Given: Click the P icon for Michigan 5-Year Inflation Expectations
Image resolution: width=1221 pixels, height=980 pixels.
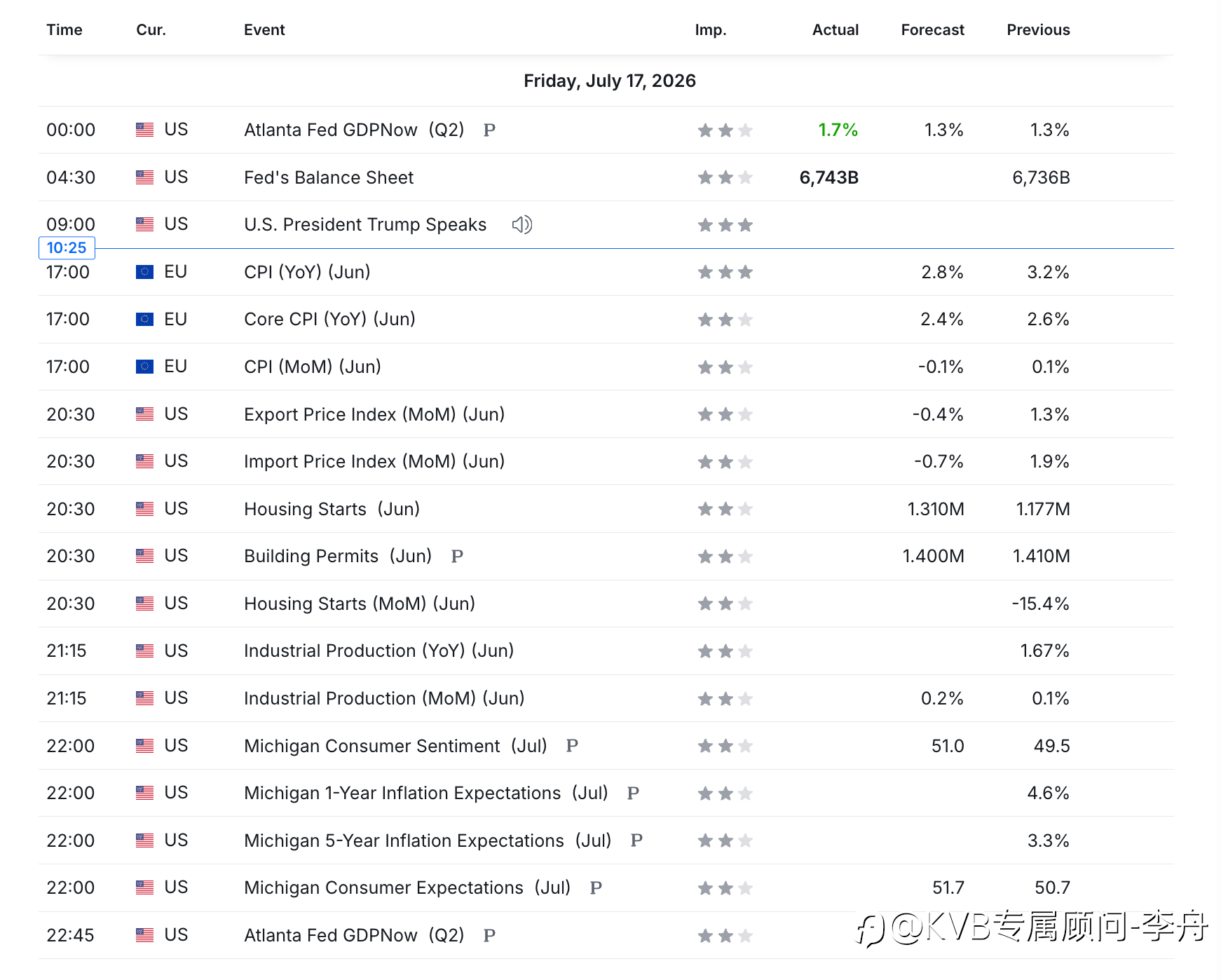Looking at the screenshot, I should coord(636,840).
